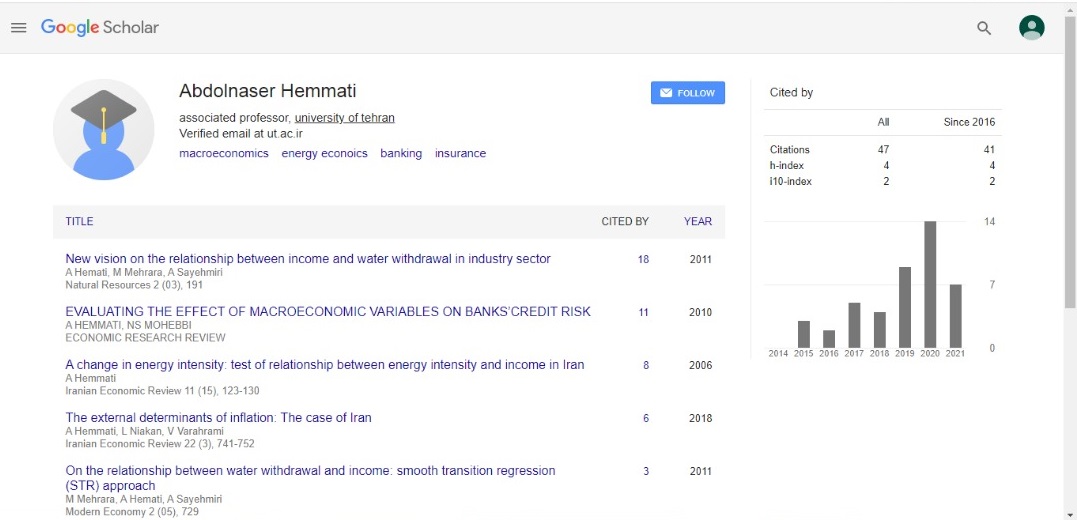Sort articles by Title column header
This screenshot has height=520, width=1077.
click(79, 222)
